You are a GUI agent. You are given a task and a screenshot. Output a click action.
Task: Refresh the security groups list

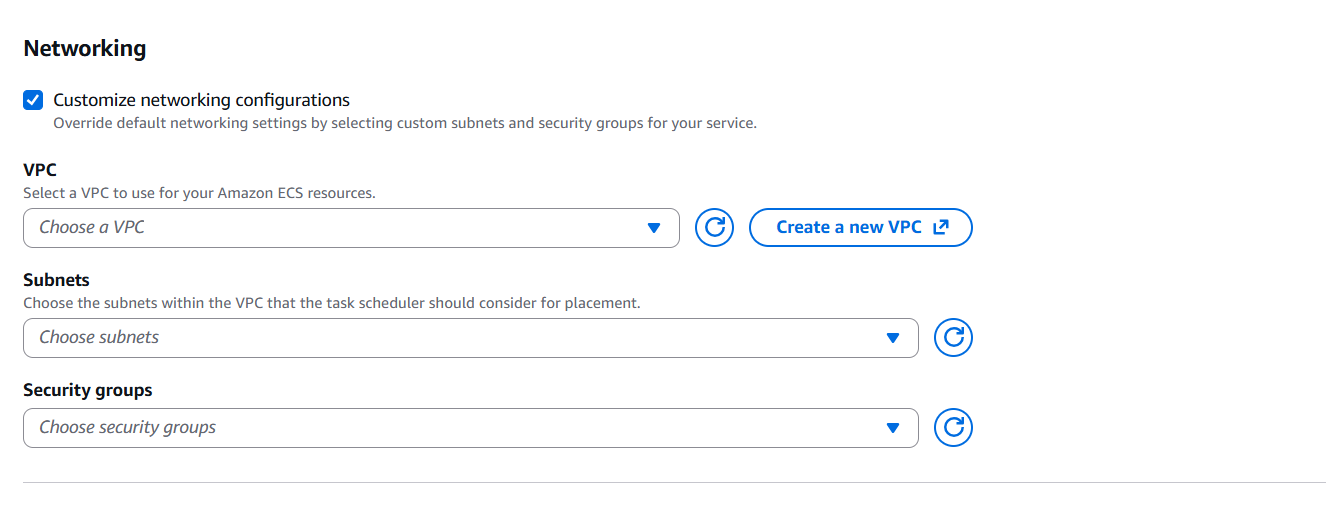tap(953, 428)
